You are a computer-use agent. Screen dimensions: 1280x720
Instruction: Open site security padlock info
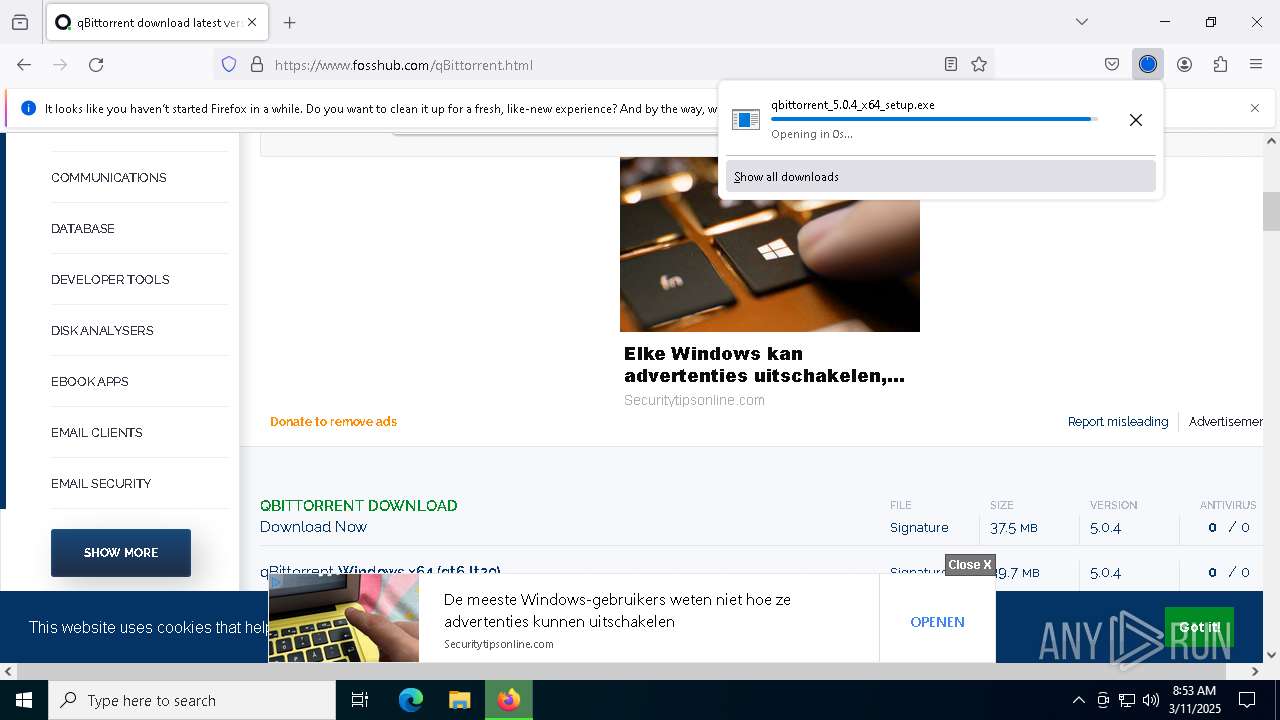point(257,64)
